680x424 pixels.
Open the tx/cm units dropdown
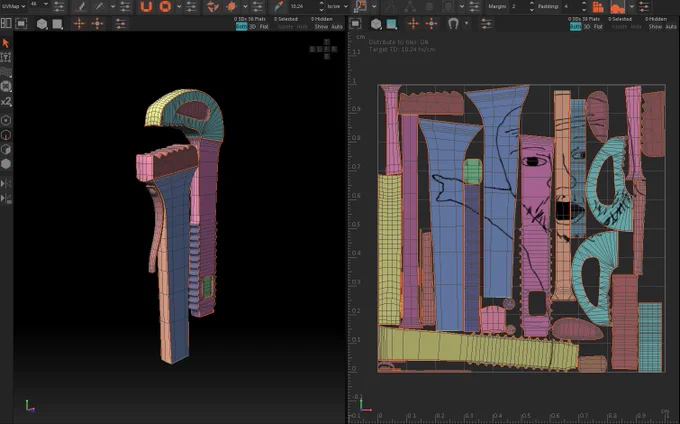(x=338, y=7)
